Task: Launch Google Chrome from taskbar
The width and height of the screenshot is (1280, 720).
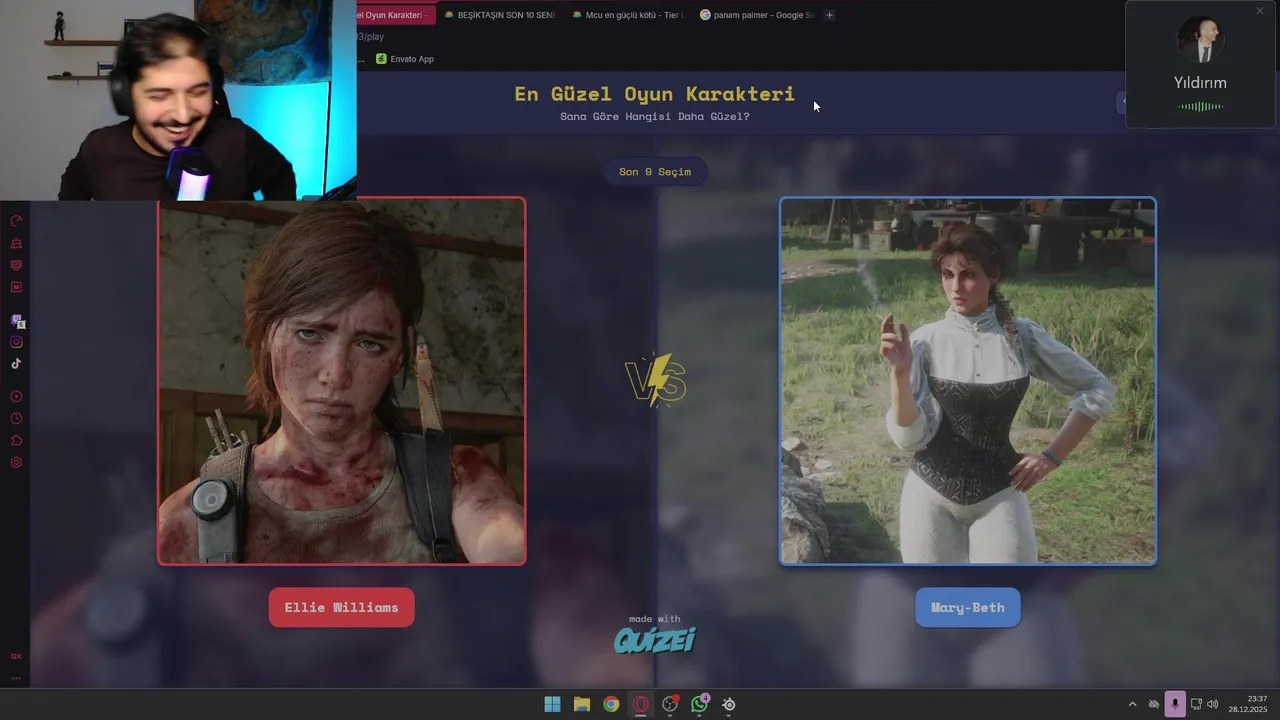Action: (611, 704)
